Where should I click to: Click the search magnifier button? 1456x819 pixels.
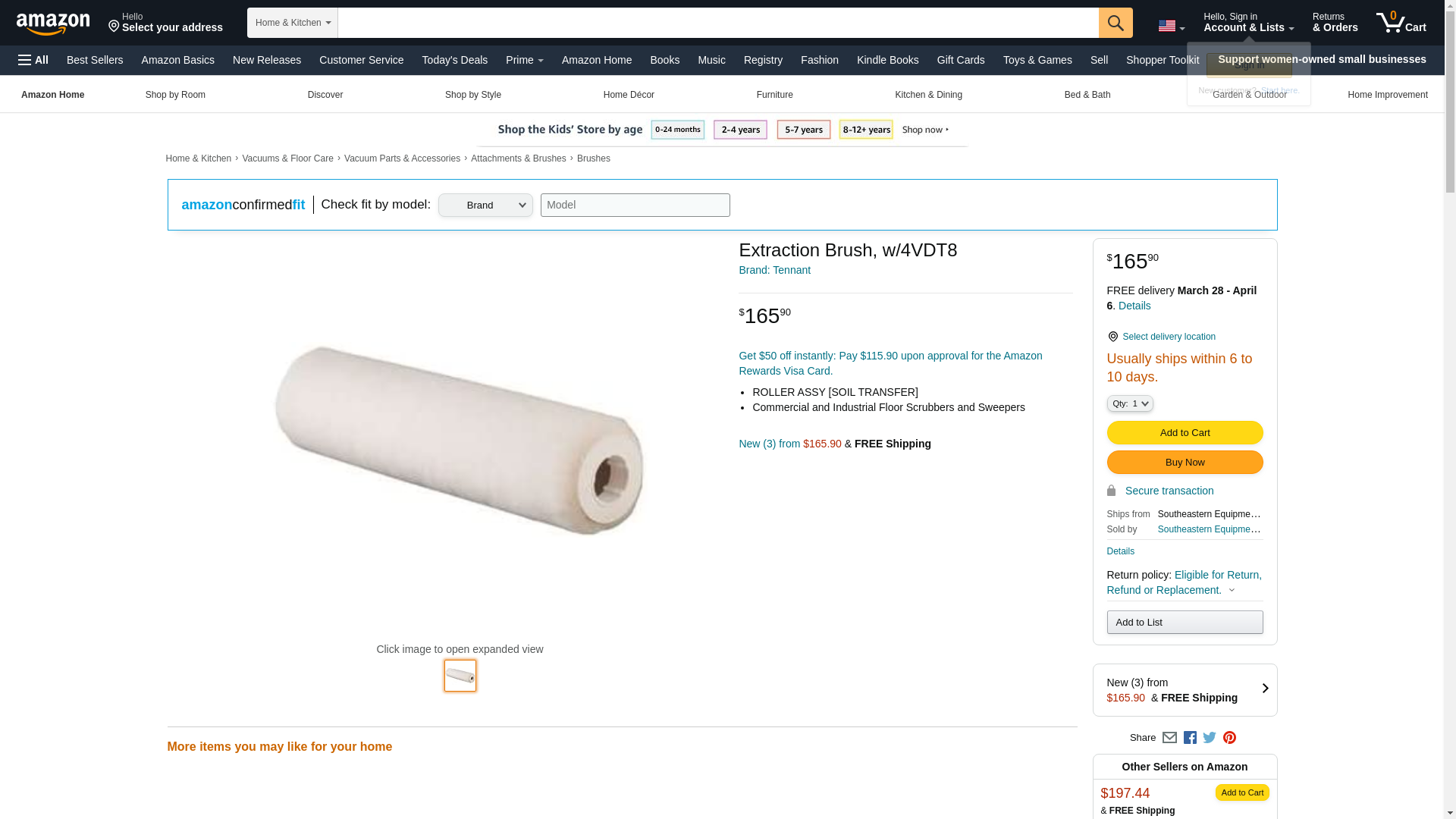(1116, 23)
